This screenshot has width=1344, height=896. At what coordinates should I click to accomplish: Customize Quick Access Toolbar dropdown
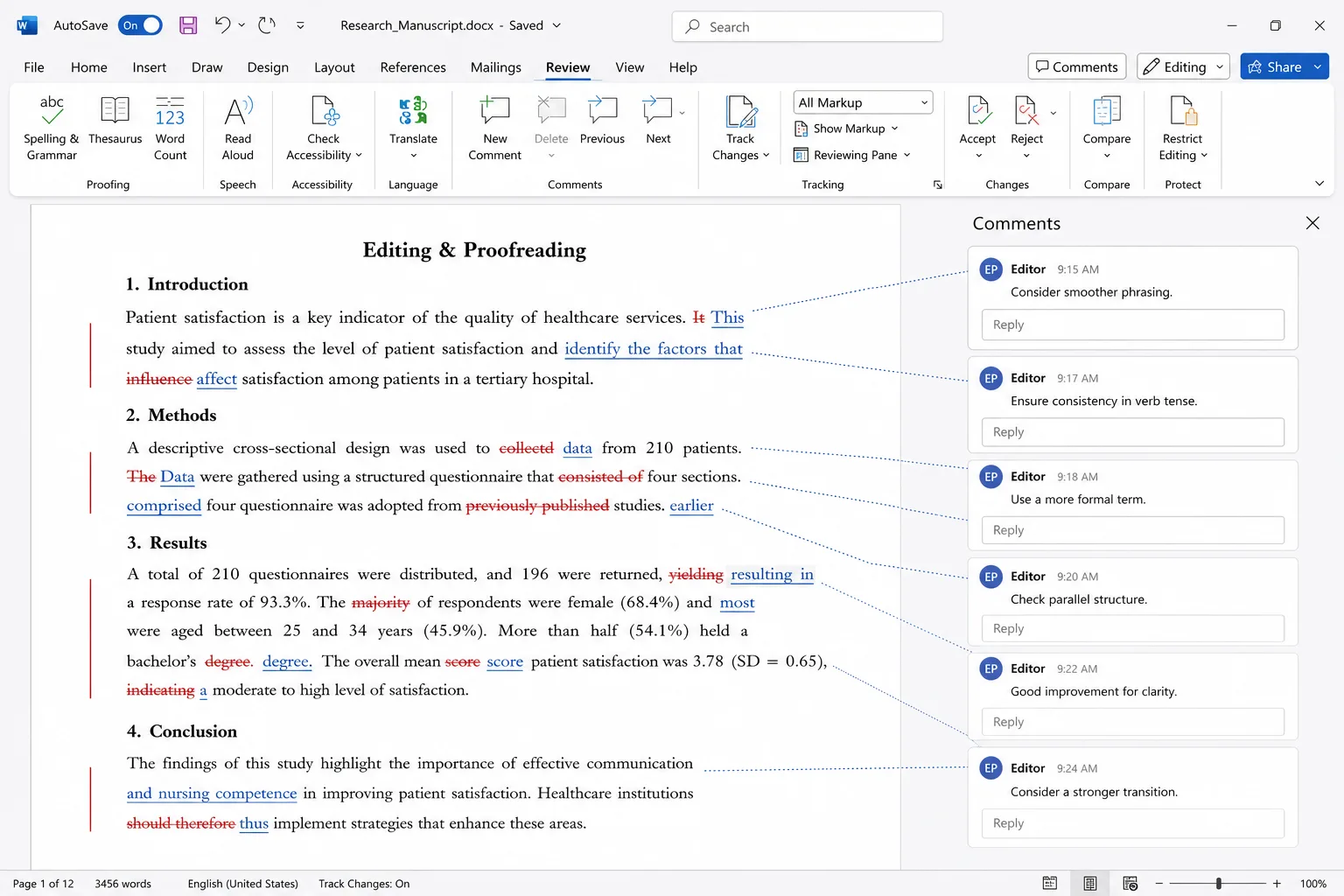coord(300,25)
